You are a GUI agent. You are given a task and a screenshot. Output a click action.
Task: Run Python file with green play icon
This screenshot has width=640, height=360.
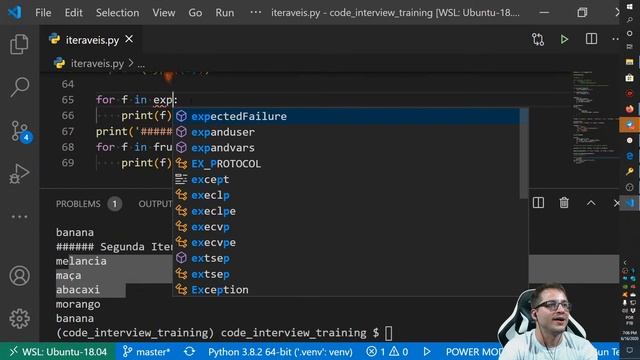564,40
